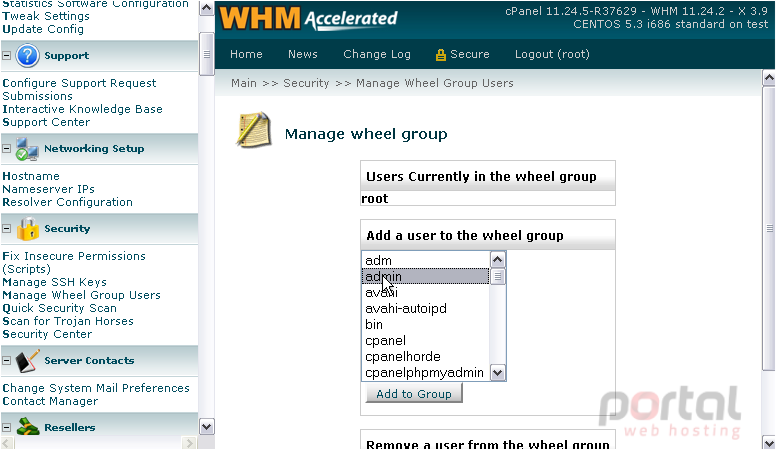Open Quick Security Scan link
This screenshot has height=450, width=776.
tap(59, 308)
